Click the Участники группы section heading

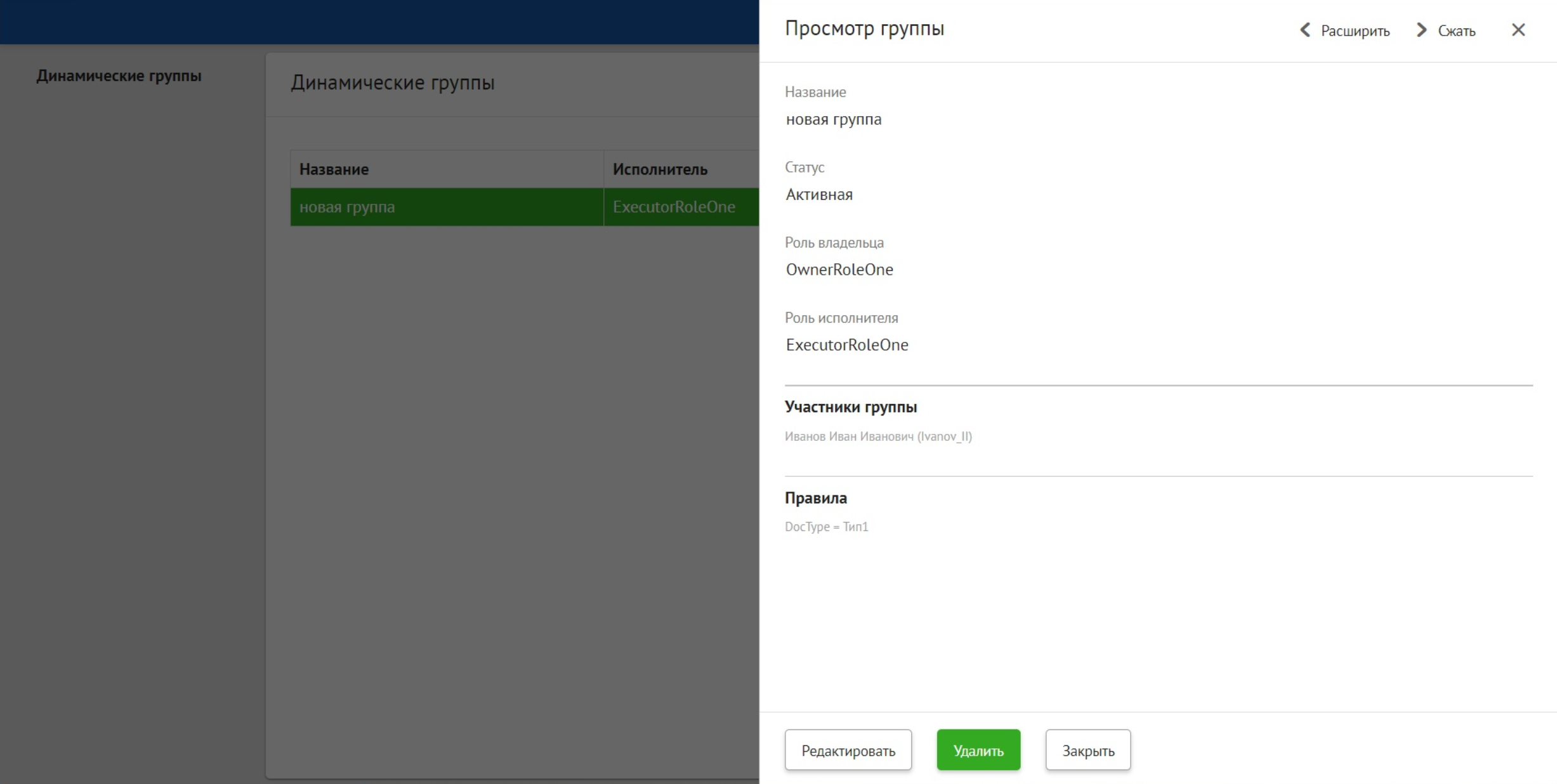[x=851, y=407]
